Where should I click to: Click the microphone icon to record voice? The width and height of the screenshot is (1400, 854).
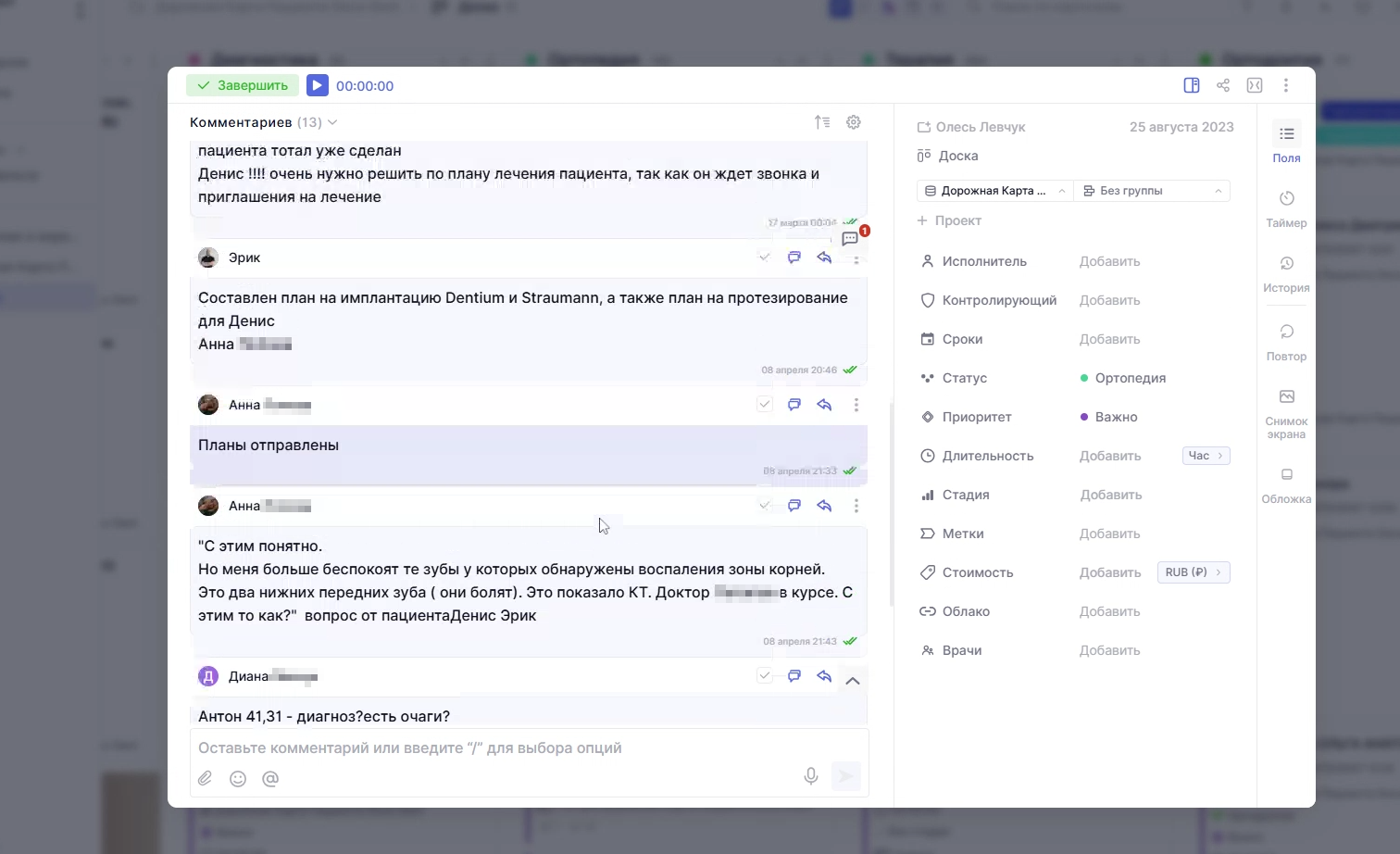(x=811, y=776)
